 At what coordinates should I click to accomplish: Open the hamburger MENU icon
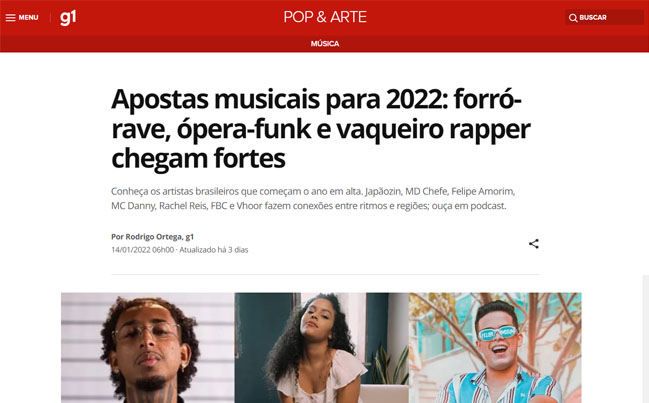[x=10, y=17]
